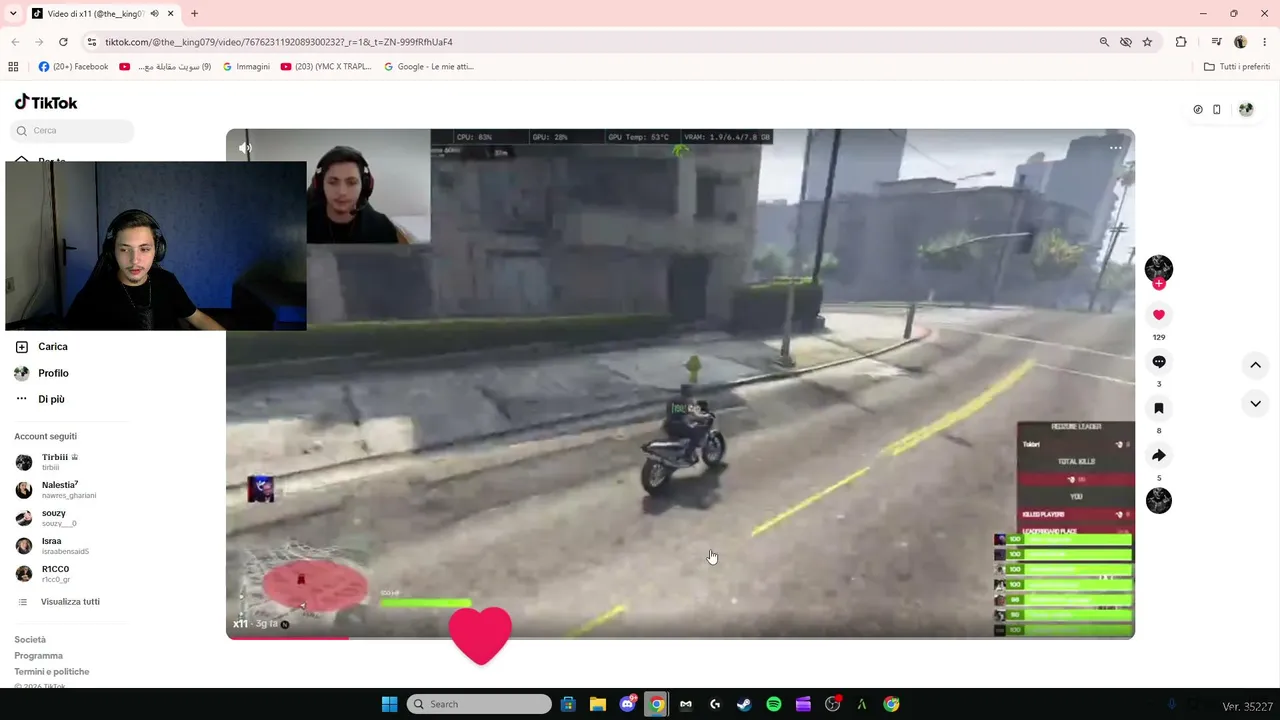Open the YMC X TRAPL bookmark
1280x720 pixels.
pyautogui.click(x=326, y=67)
